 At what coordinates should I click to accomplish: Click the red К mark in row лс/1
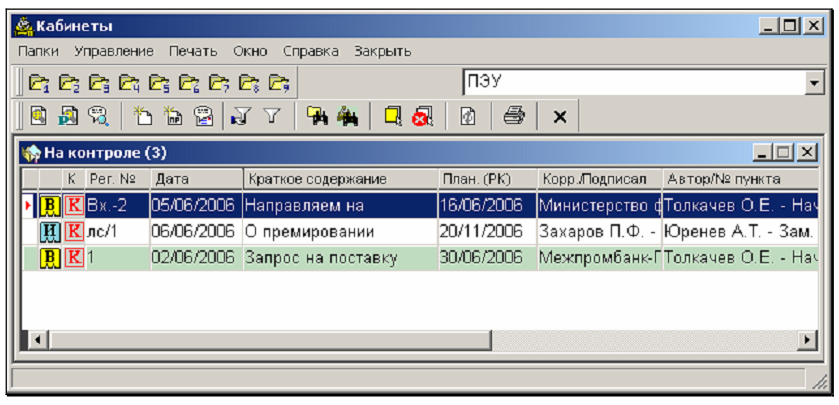[x=74, y=232]
